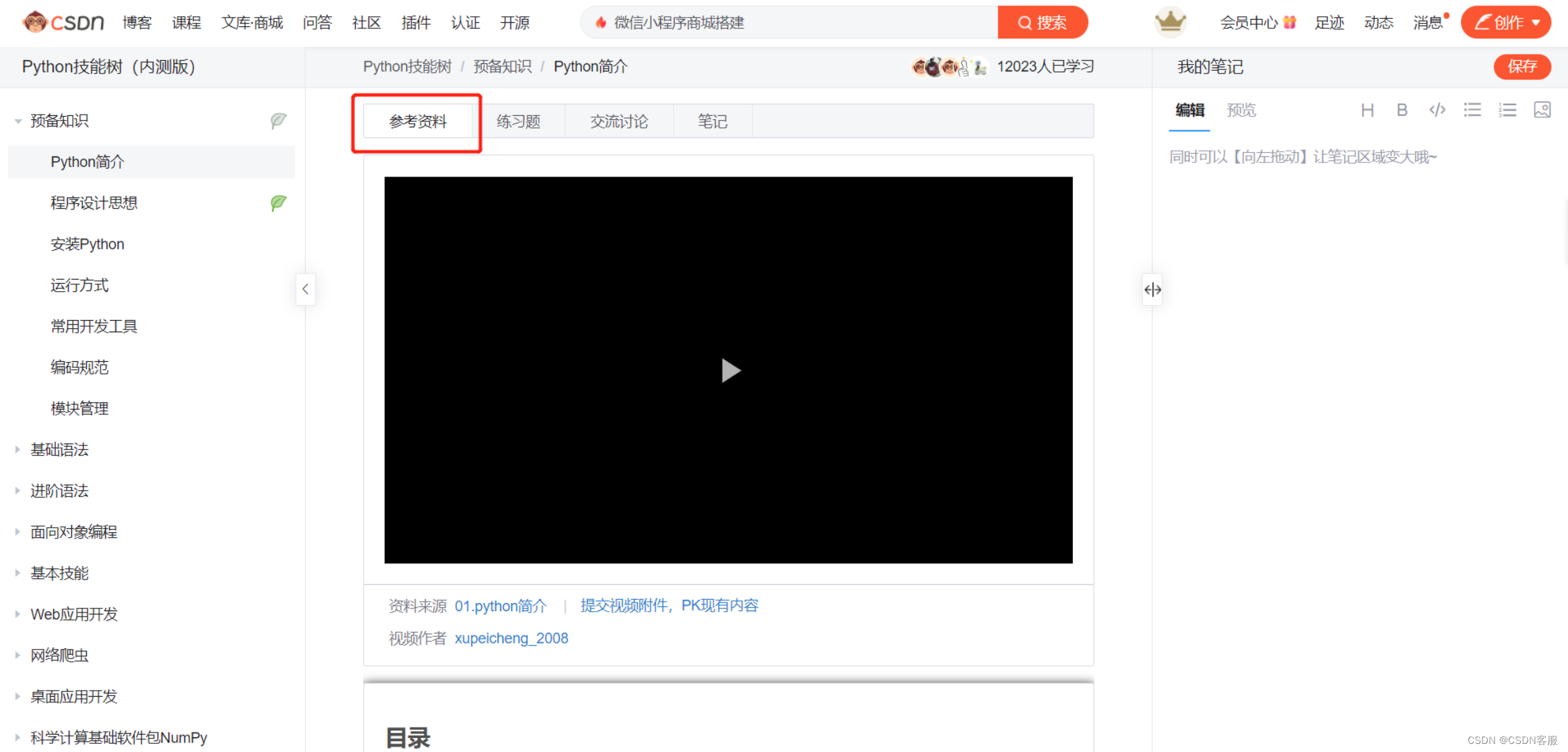Collapse the left sidebar with arrow handle

pos(305,289)
